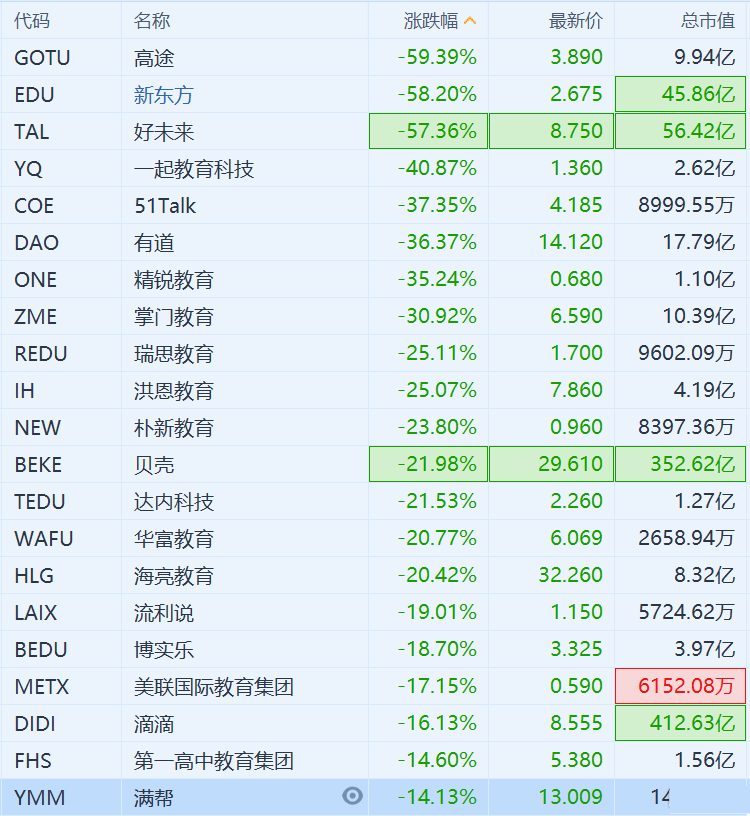Sort by the 代码 column header

click(32, 20)
